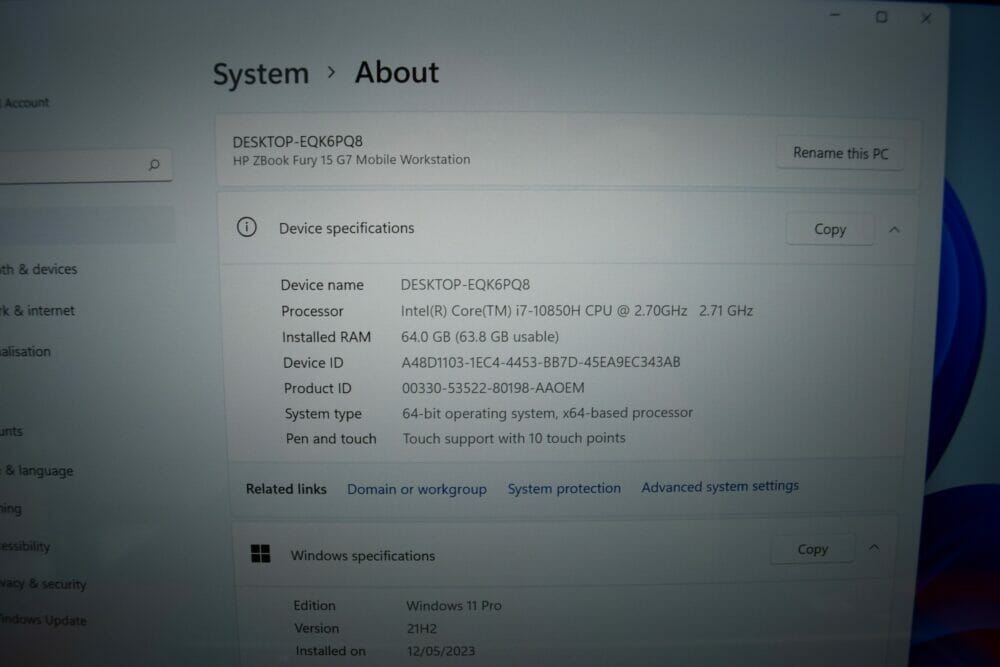This screenshot has width=1000, height=667.
Task: Collapse the Device specifications section chevron
Action: point(895,230)
